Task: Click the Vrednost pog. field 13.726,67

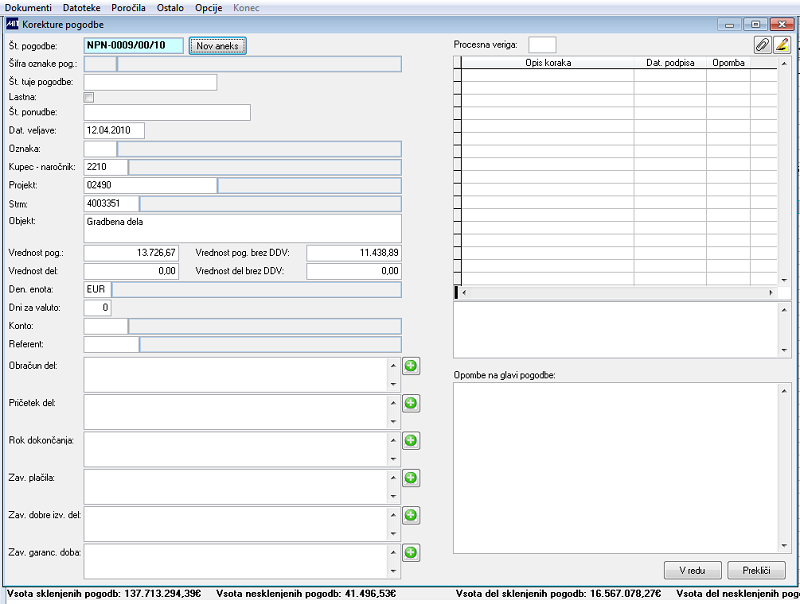Action: [x=131, y=253]
